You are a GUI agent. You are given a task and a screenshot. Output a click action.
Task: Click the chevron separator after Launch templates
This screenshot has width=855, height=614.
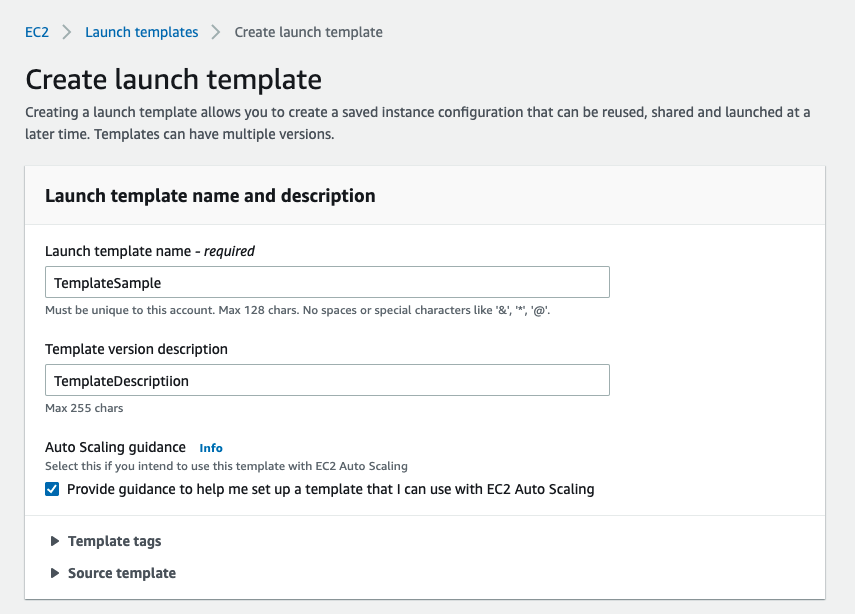217,32
